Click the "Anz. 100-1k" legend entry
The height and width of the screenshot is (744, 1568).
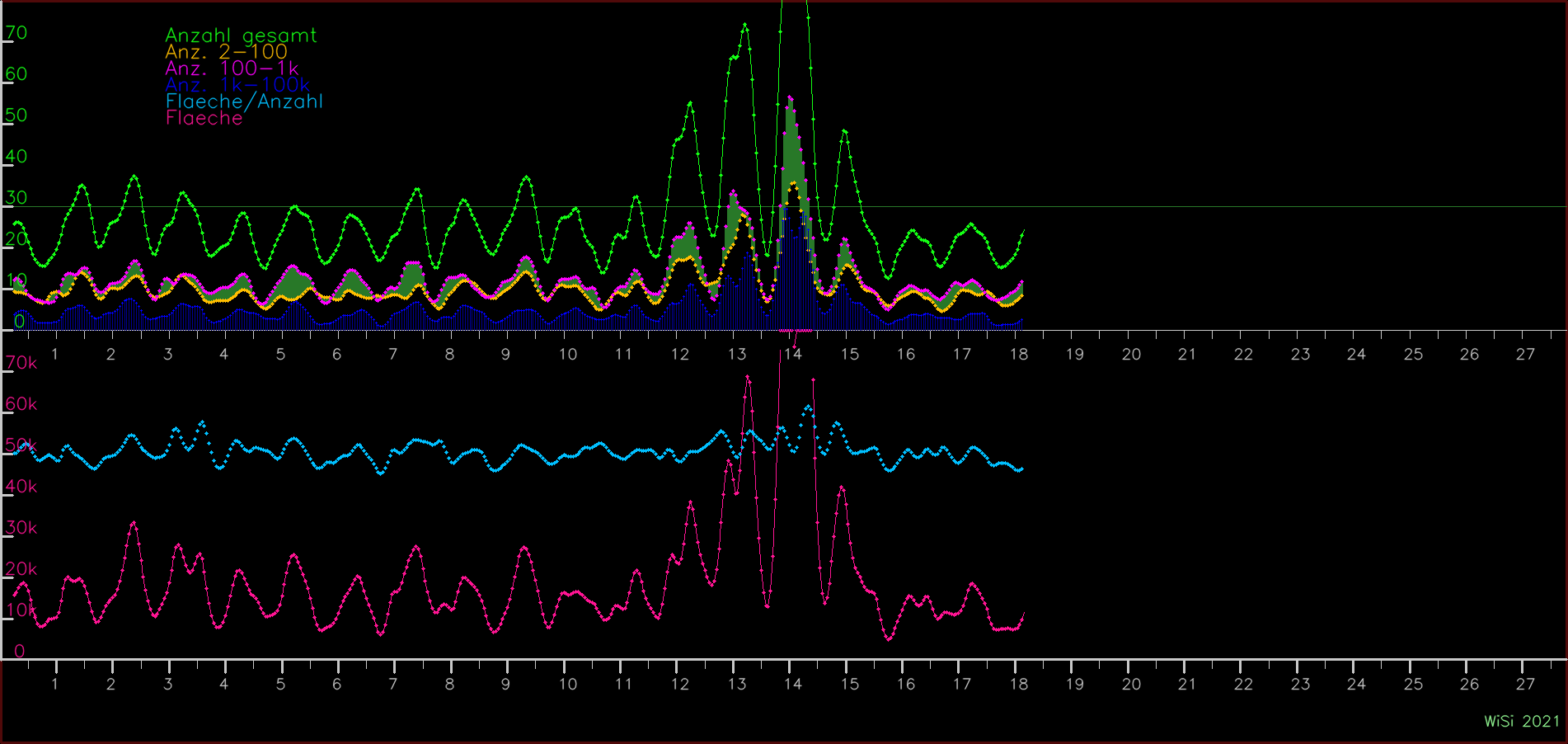(x=232, y=68)
